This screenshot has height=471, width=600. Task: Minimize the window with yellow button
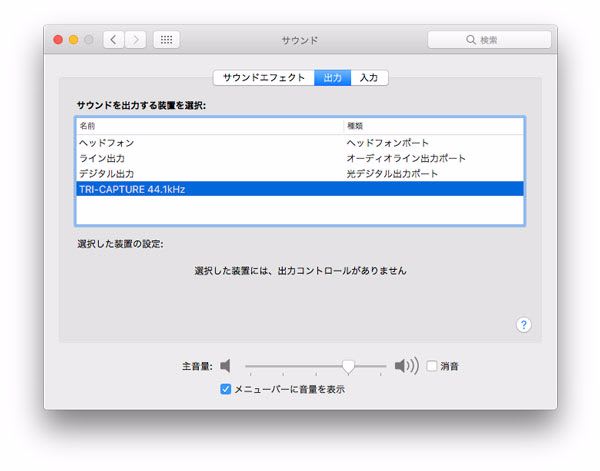pyautogui.click(x=73, y=40)
